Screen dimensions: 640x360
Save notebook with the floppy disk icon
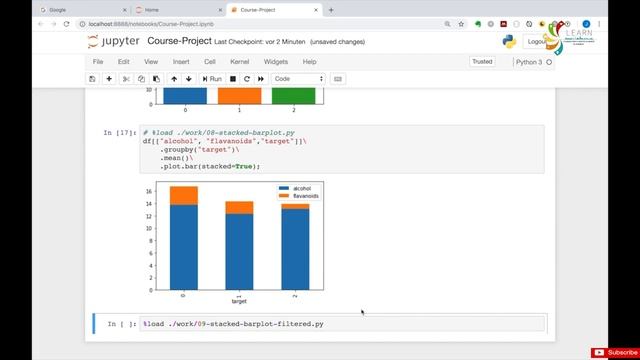pos(92,79)
